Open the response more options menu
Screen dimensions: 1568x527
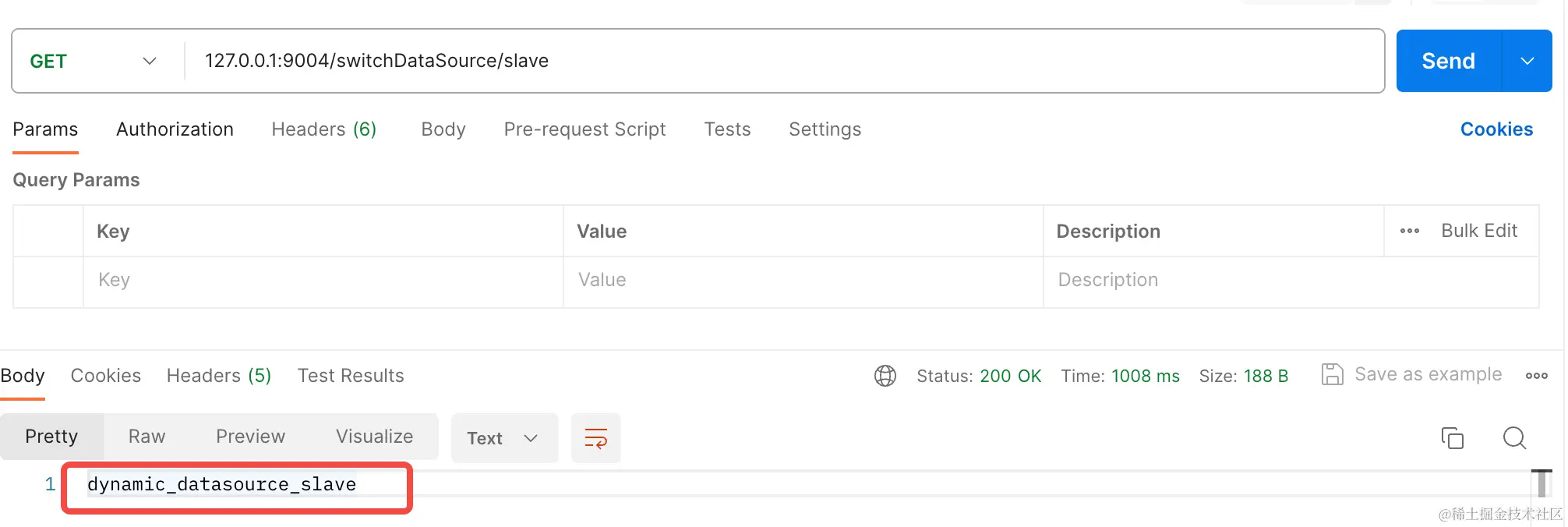tap(1536, 376)
